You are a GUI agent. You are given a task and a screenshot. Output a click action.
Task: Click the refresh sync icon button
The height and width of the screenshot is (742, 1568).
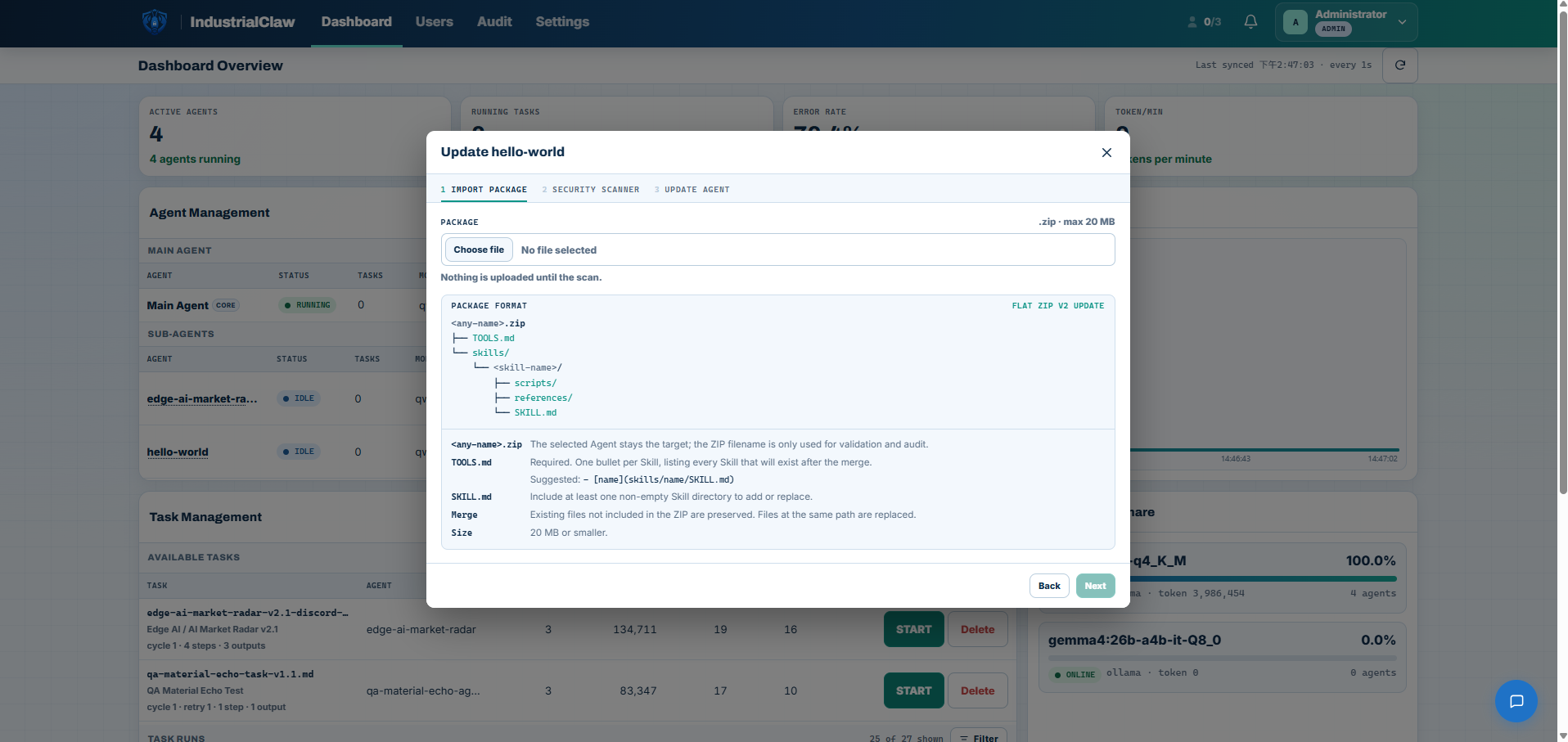(x=1399, y=65)
